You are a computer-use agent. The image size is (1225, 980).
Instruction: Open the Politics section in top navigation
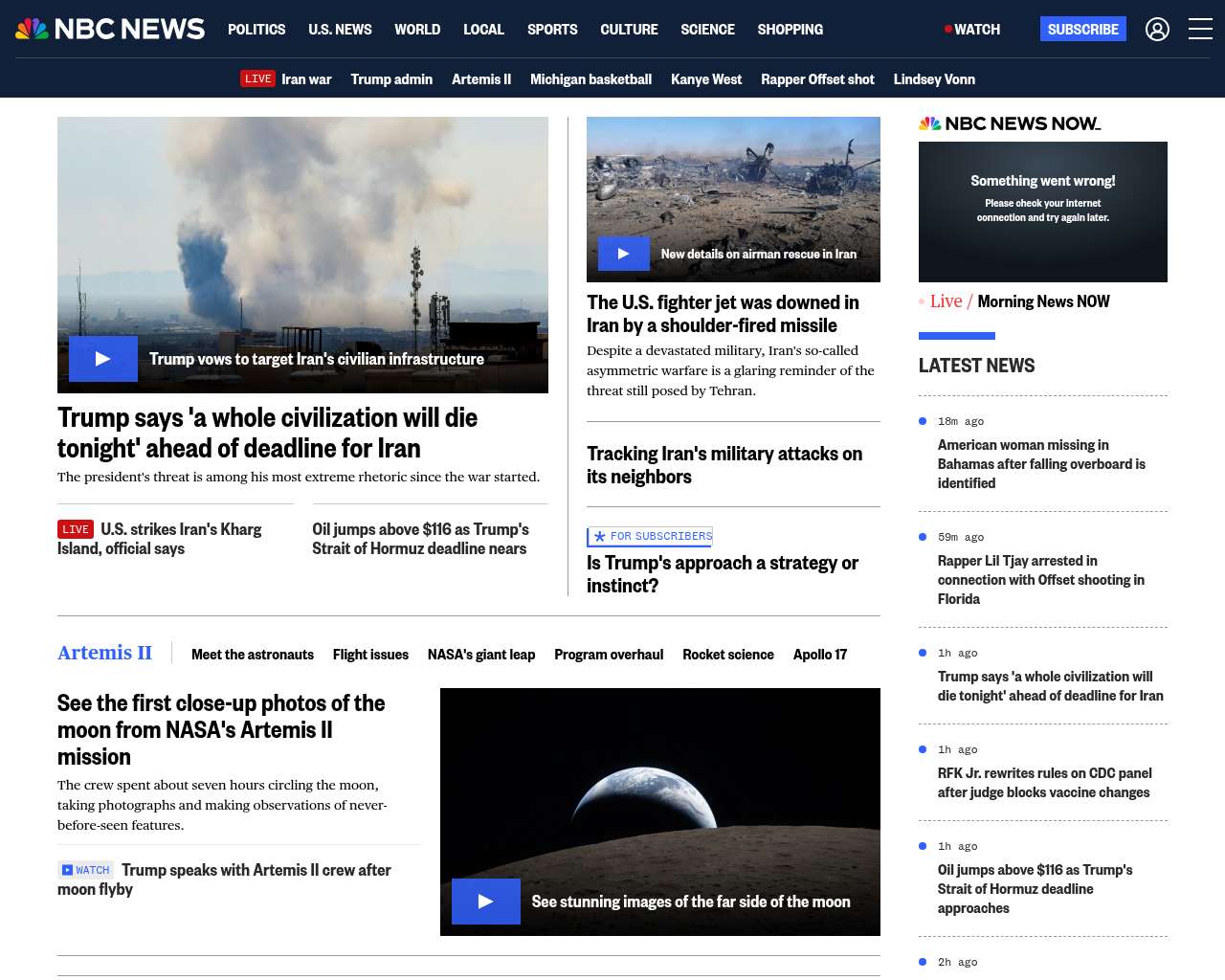(x=256, y=30)
